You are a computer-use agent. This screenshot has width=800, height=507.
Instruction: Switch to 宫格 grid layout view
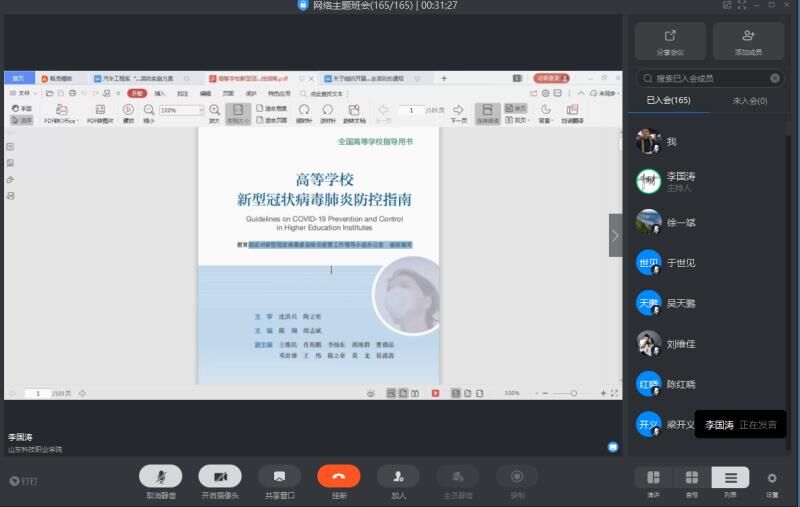pos(692,478)
